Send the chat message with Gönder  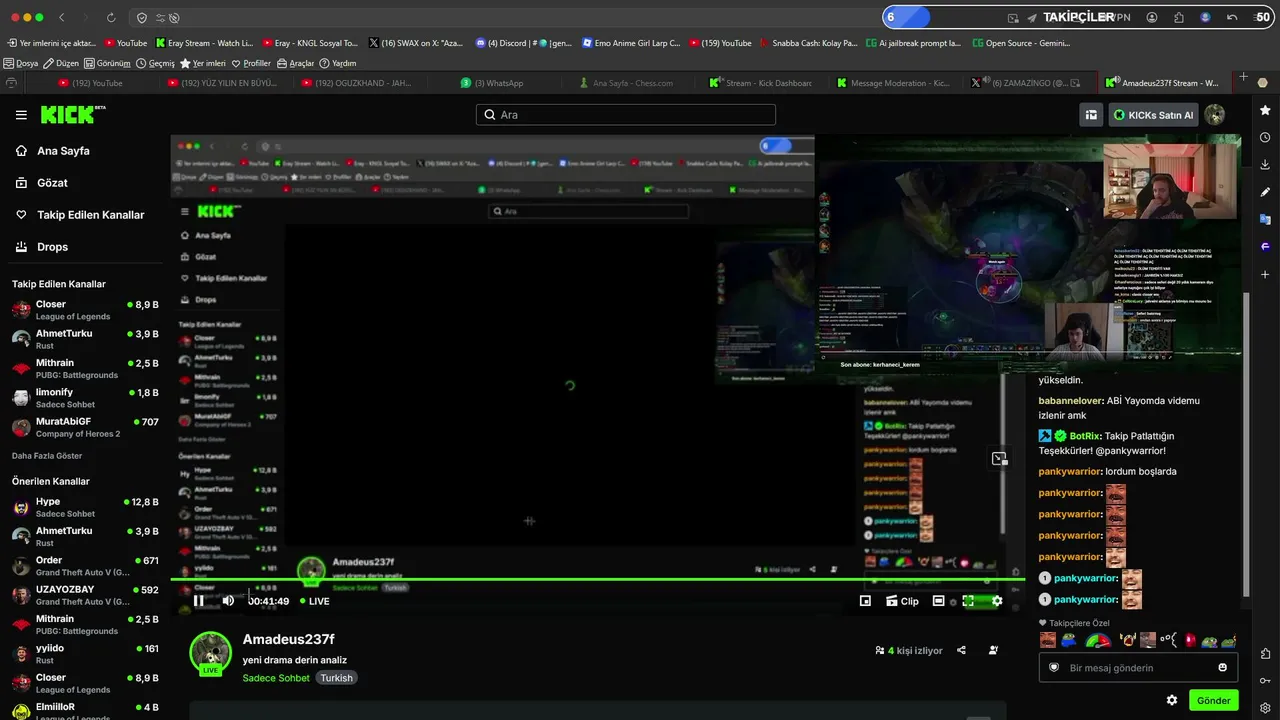coord(1213,700)
